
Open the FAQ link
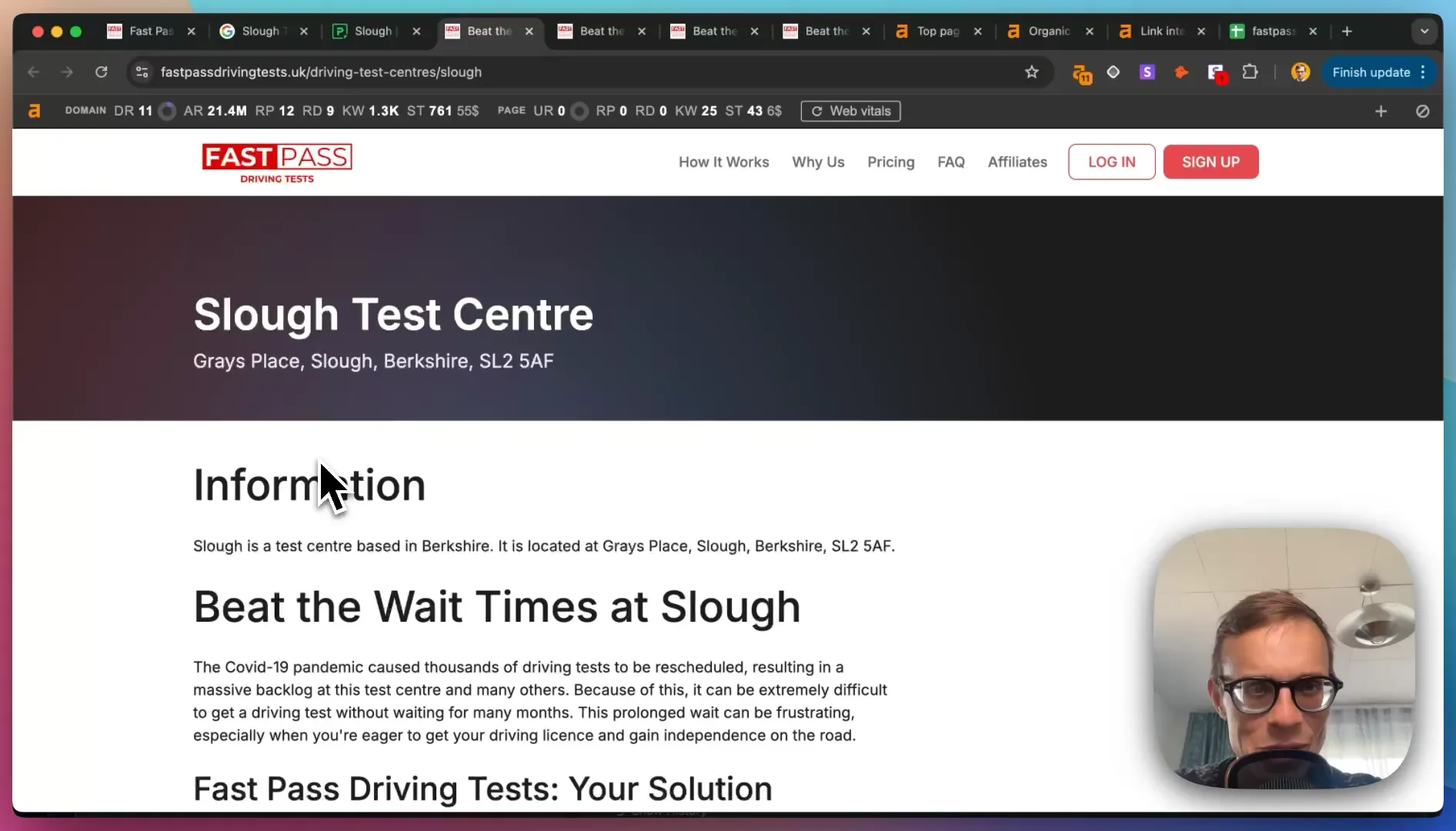coord(950,162)
